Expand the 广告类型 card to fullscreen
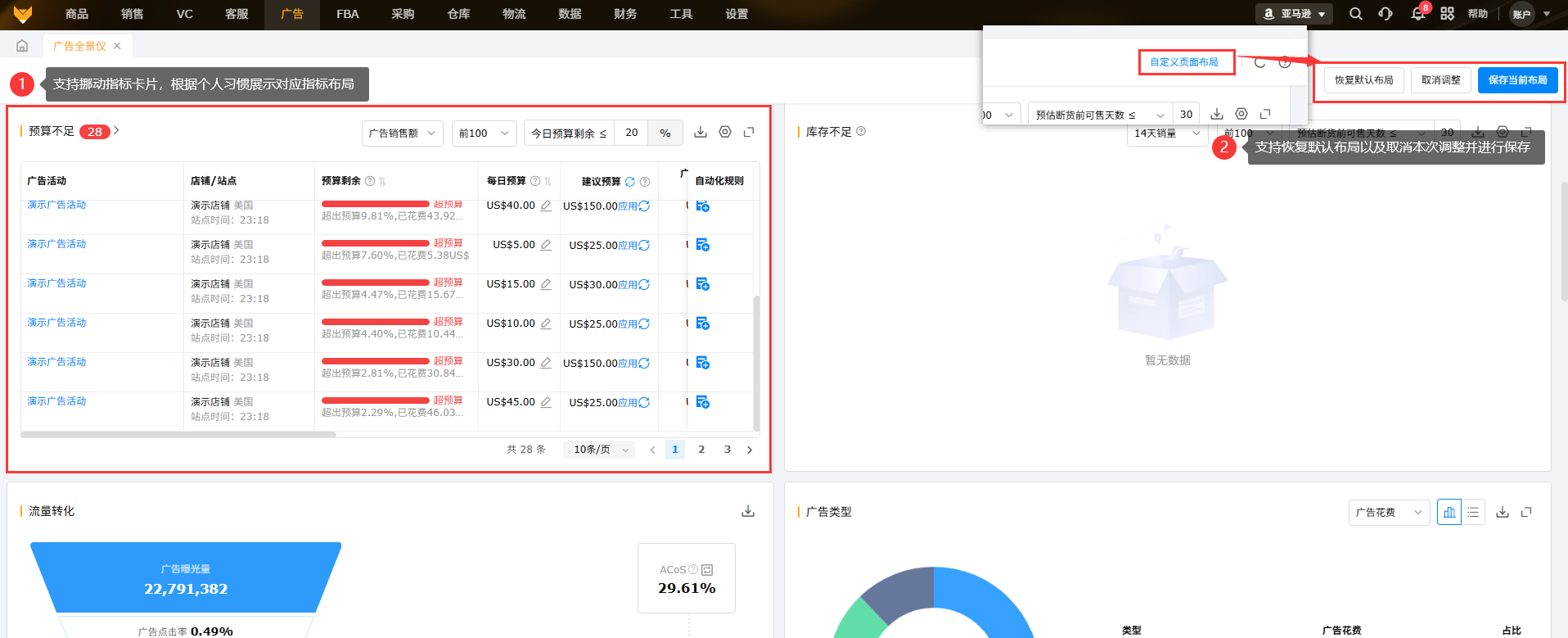Image resolution: width=1568 pixels, height=638 pixels. pyautogui.click(x=1526, y=512)
